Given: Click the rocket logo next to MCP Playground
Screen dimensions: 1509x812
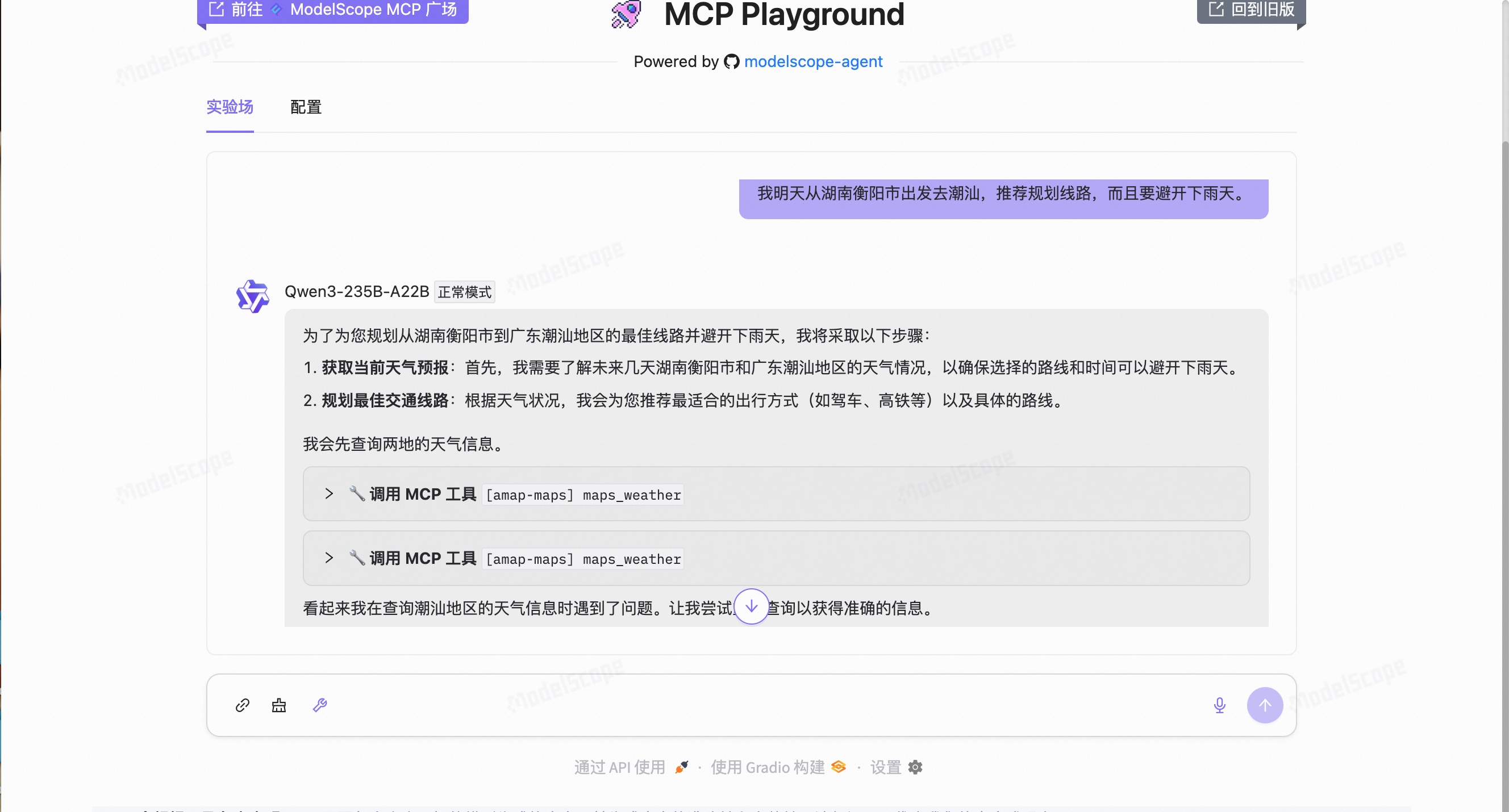Looking at the screenshot, I should point(626,15).
